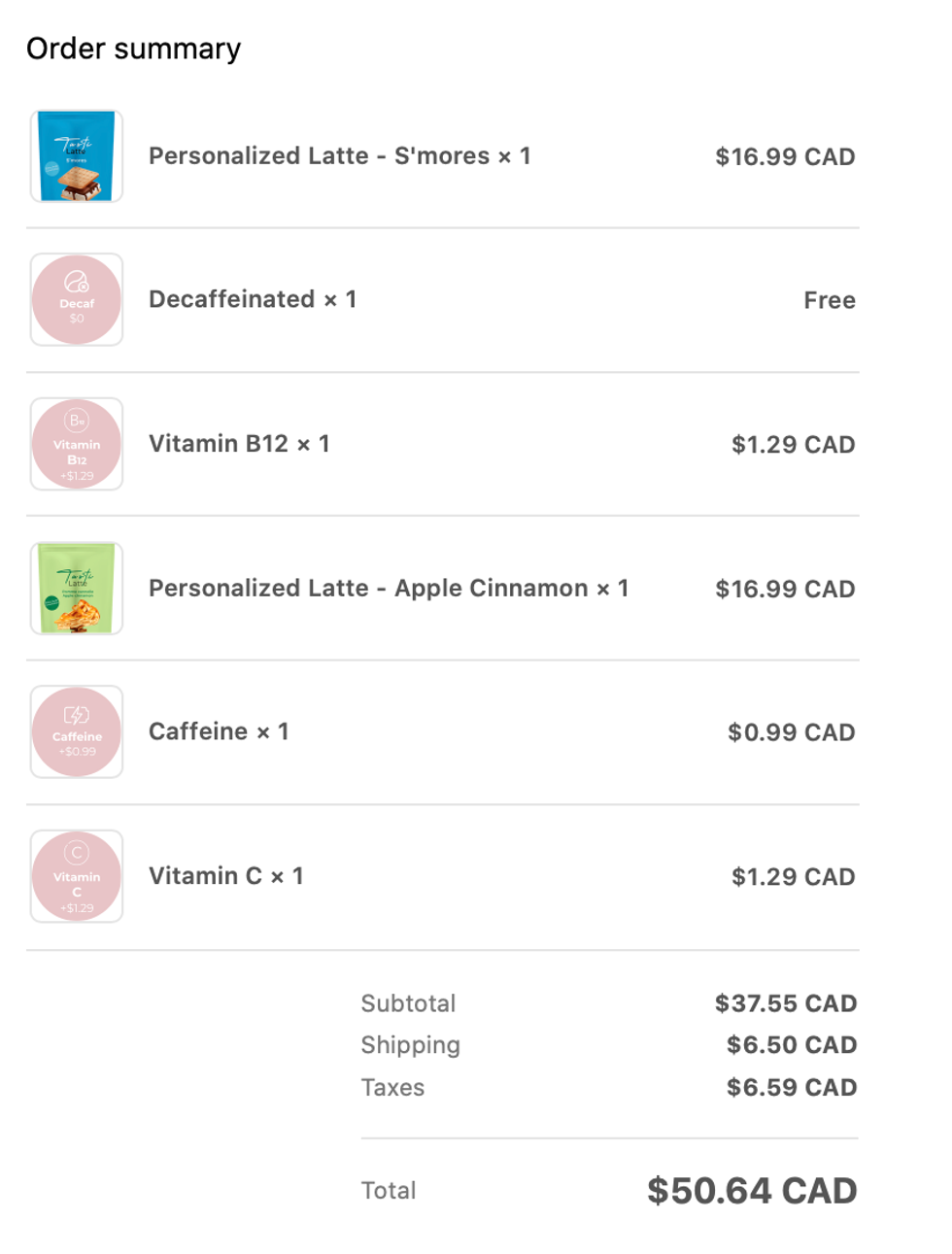Click the Vitamin B12 add-on icon

pos(77,444)
